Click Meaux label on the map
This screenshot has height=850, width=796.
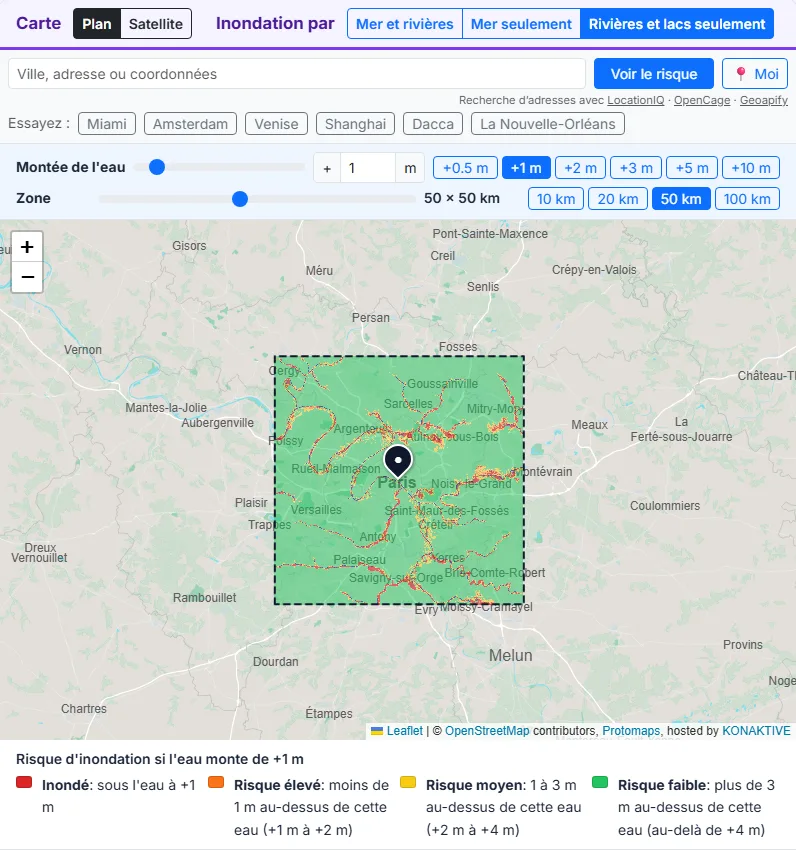coord(589,424)
